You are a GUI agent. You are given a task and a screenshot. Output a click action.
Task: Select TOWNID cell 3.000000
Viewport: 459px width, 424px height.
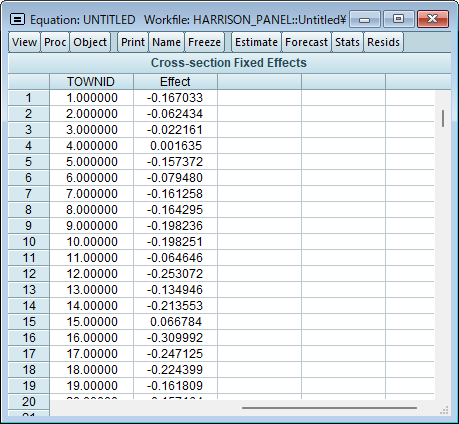[x=91, y=130]
